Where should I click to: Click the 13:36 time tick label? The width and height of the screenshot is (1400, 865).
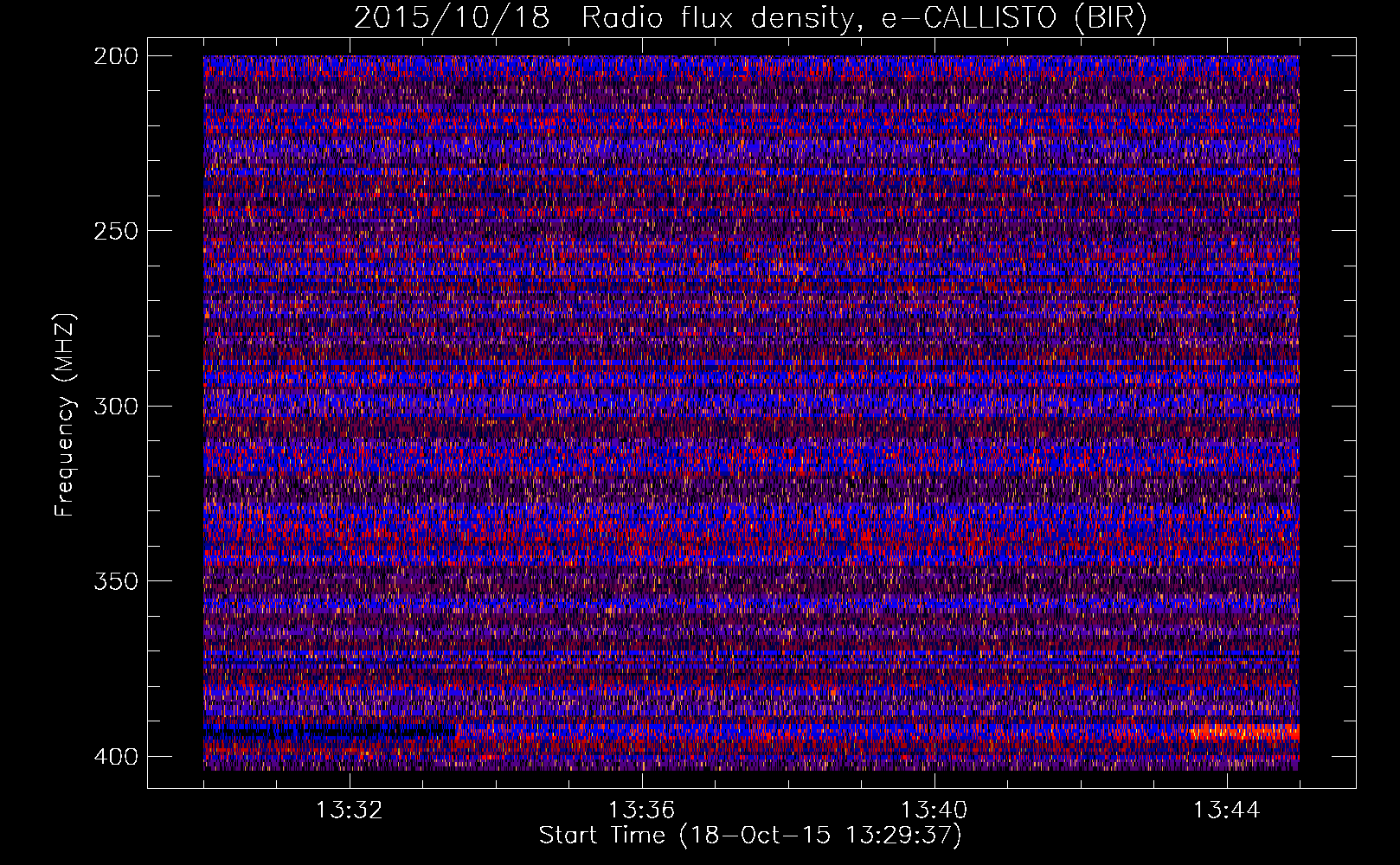point(641,811)
